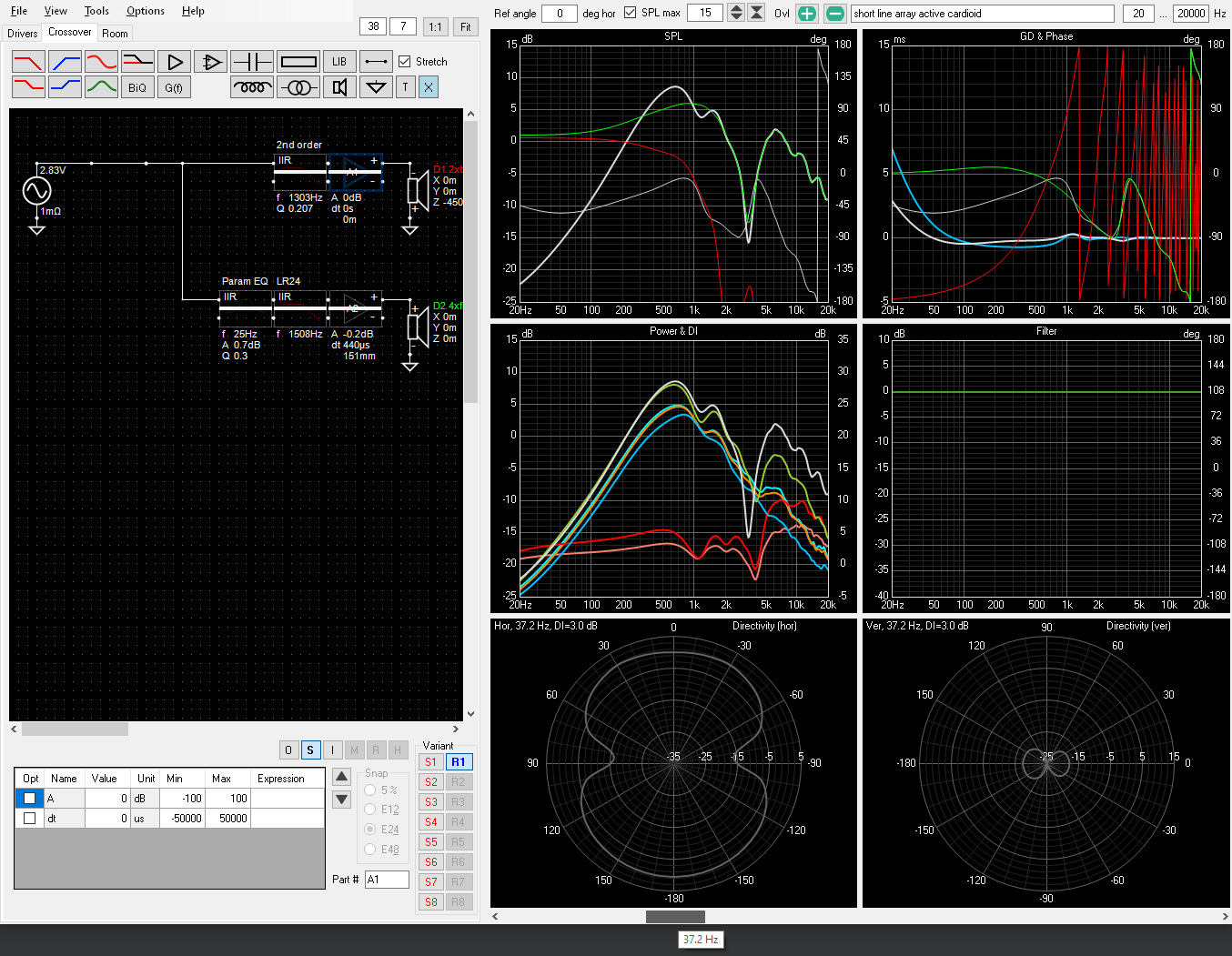Open the Tools menu
1232x956 pixels.
coord(96,11)
